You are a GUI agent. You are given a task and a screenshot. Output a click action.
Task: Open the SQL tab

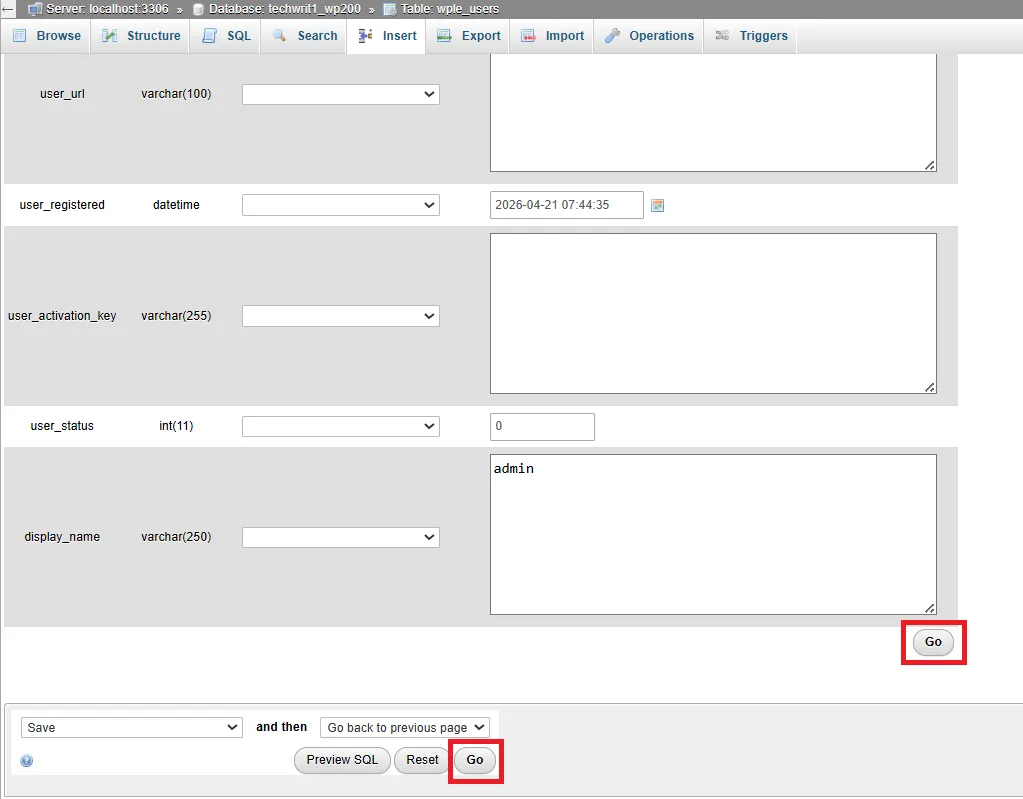[237, 35]
